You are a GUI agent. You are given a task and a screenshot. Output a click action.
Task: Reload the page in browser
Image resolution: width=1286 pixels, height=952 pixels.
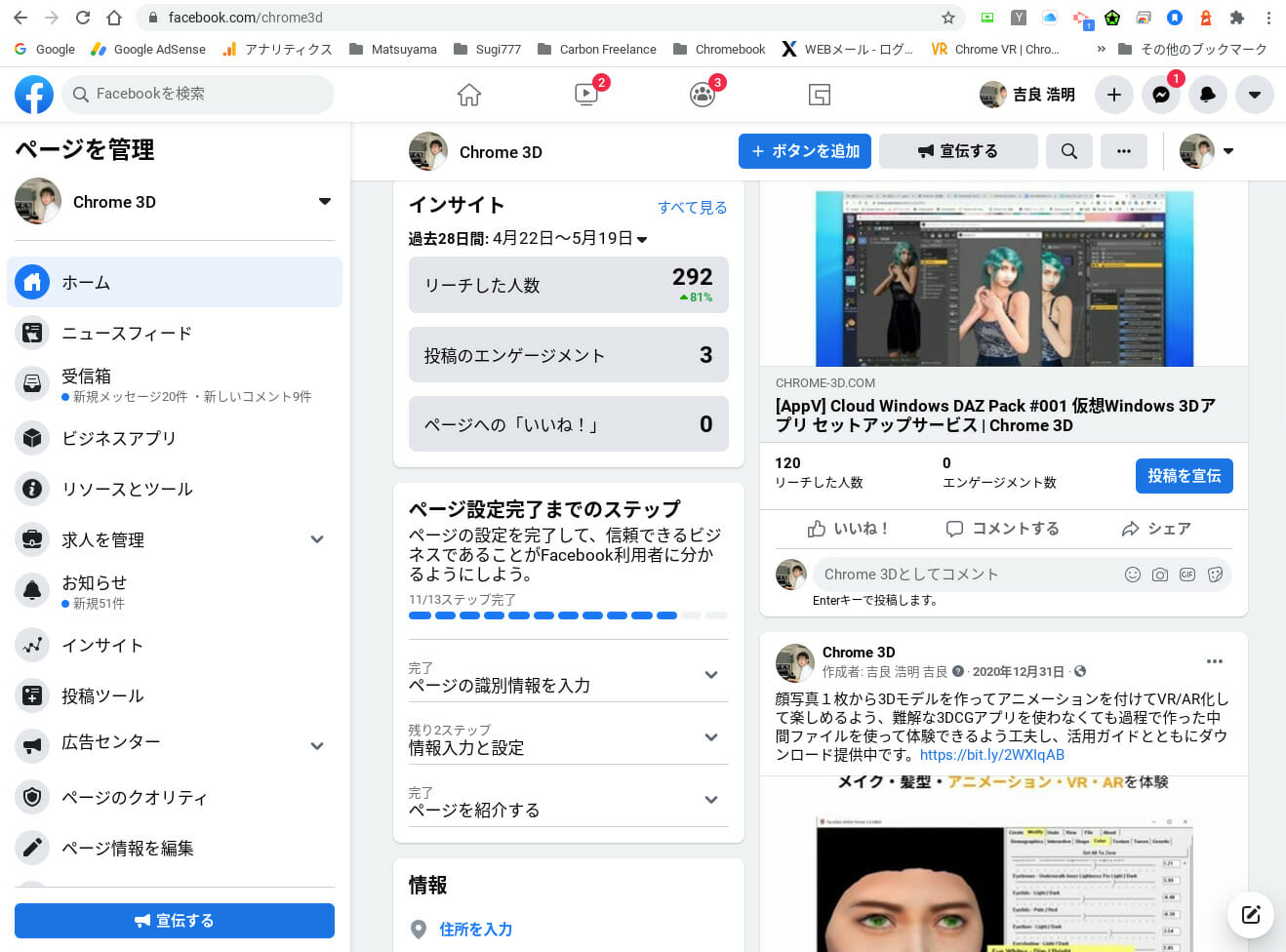(x=83, y=18)
